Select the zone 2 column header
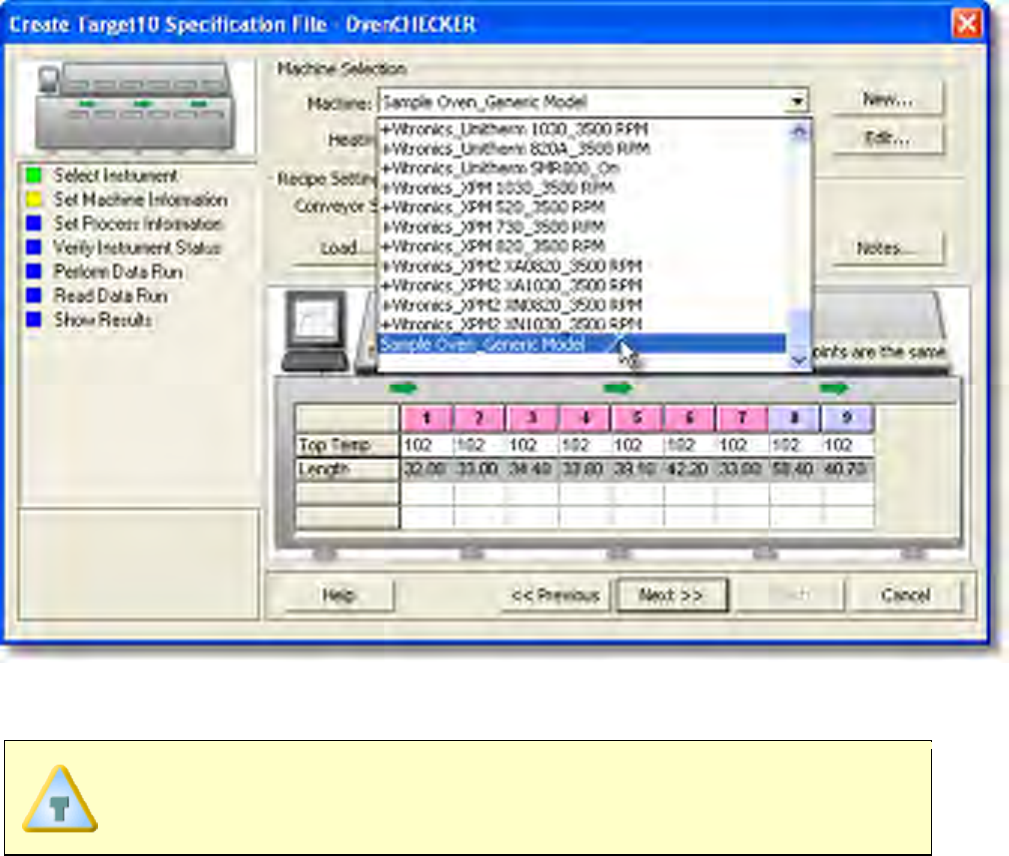The image size is (1009, 856). point(479,418)
